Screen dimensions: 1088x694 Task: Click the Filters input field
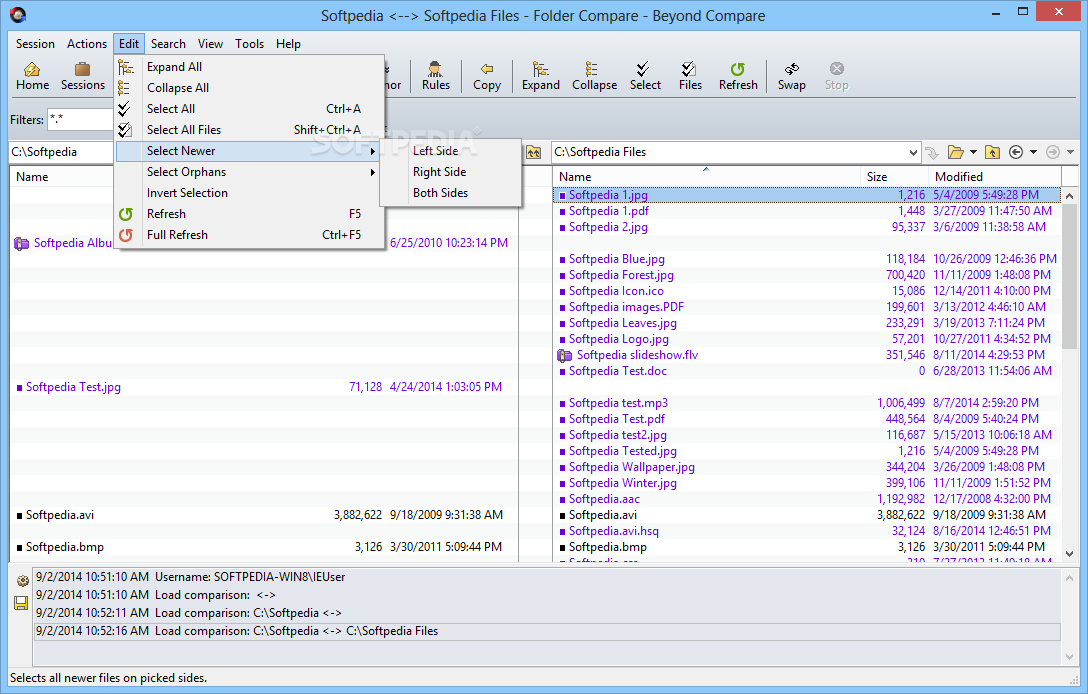(81, 119)
